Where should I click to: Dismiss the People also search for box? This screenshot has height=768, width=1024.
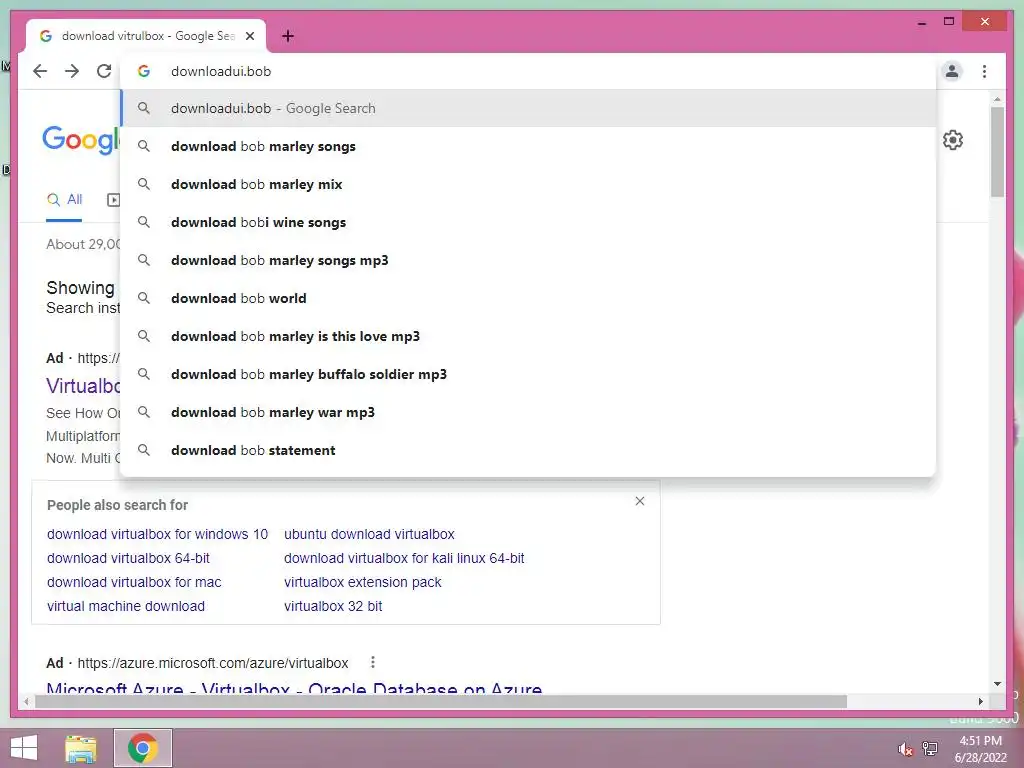click(x=640, y=501)
